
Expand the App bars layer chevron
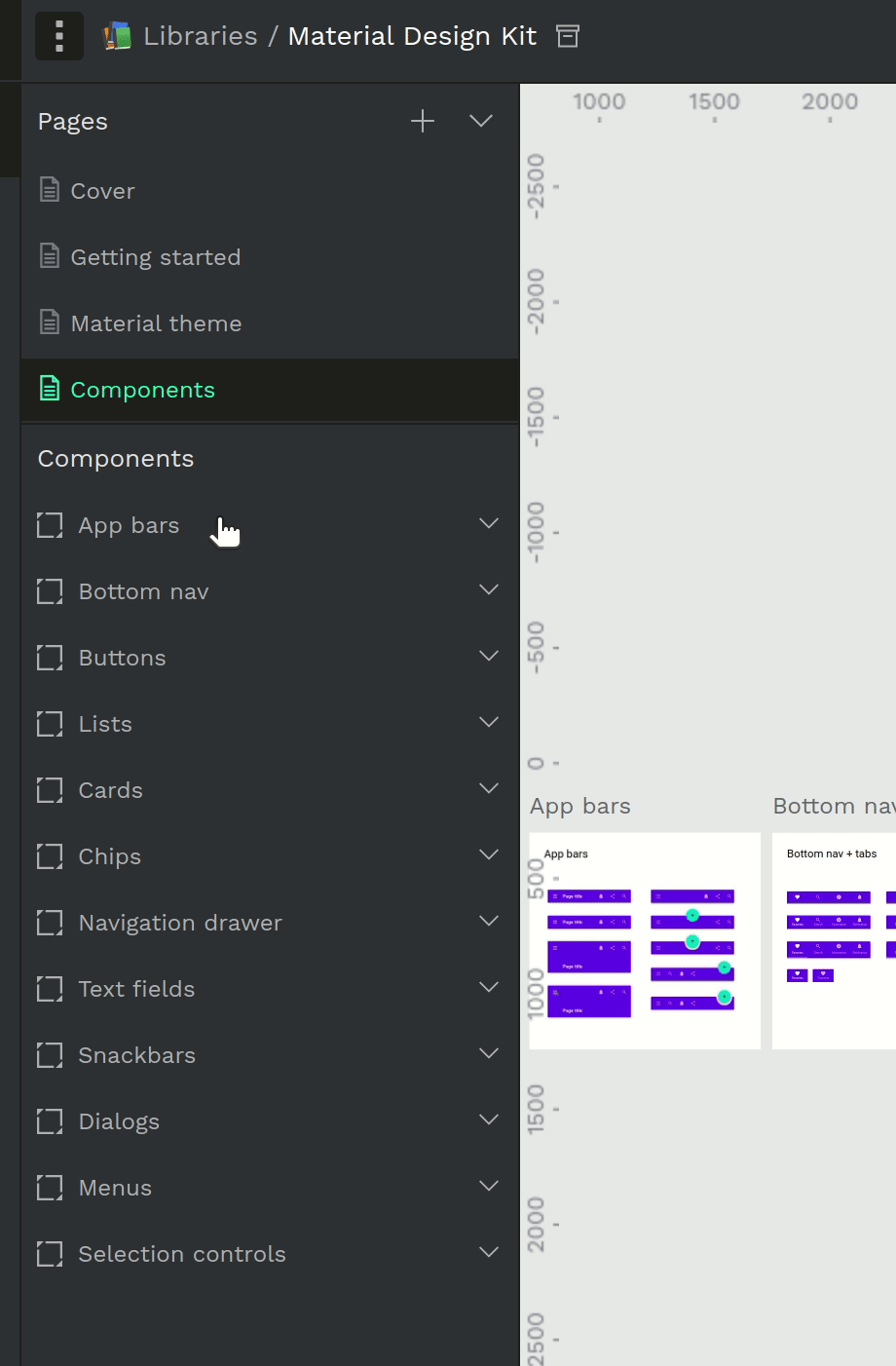pyautogui.click(x=489, y=524)
